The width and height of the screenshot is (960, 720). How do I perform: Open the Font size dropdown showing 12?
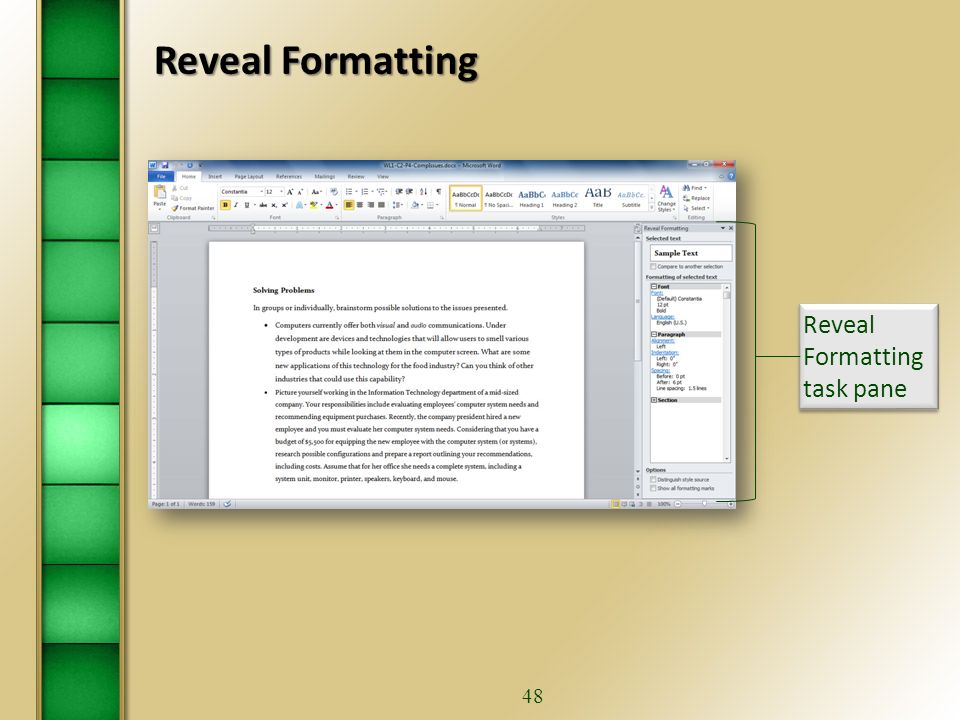[x=282, y=192]
